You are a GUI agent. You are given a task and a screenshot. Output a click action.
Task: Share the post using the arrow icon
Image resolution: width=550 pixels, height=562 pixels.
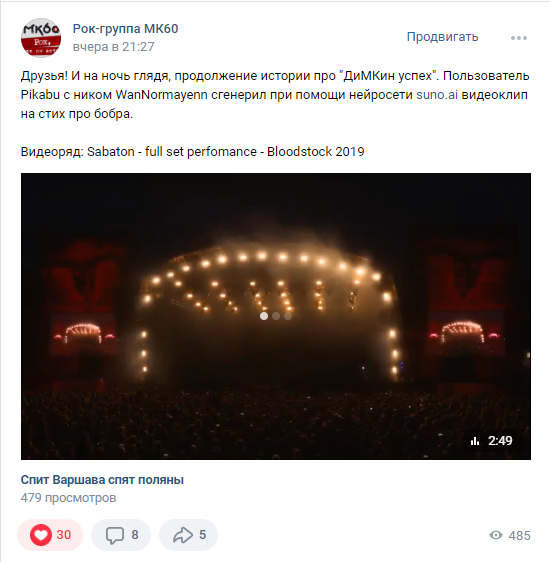(x=183, y=535)
